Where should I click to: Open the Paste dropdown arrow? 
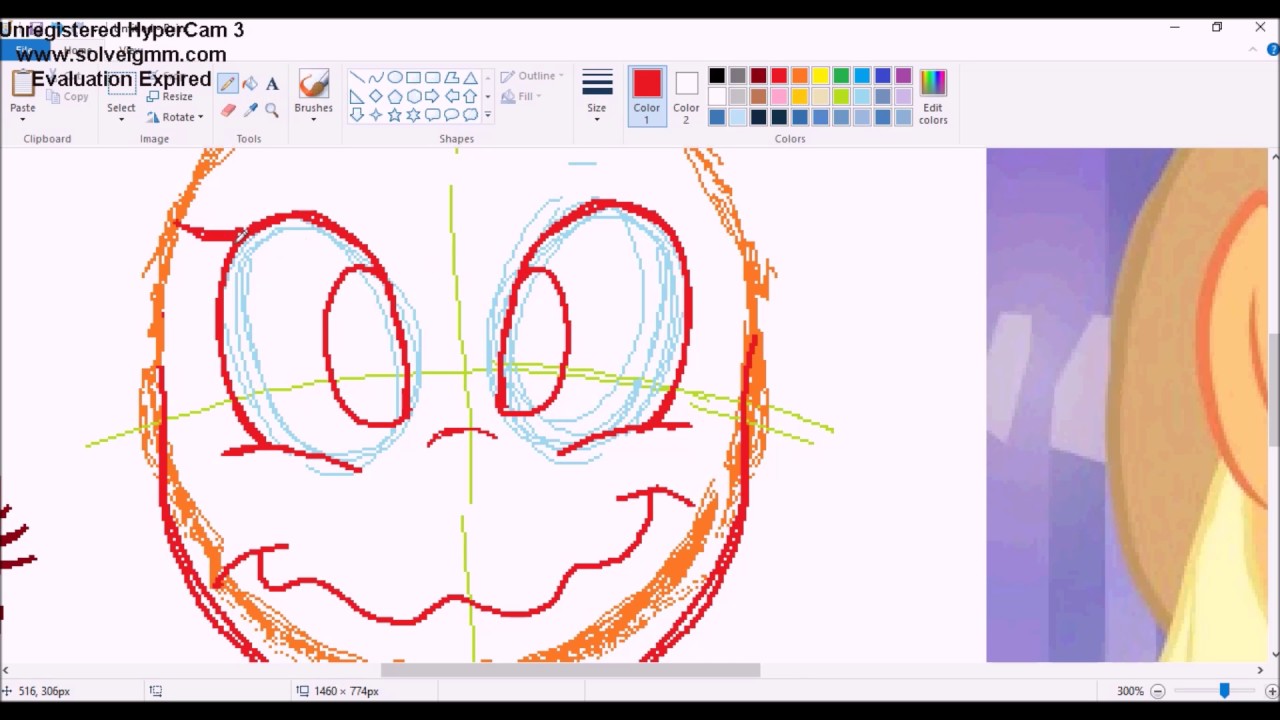tap(22, 119)
